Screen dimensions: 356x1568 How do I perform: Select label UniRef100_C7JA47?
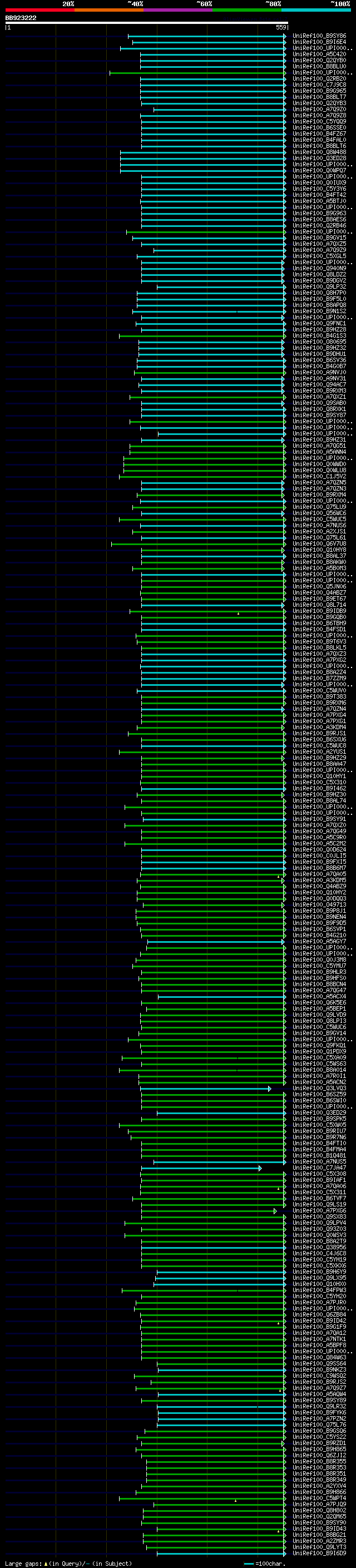(x=319, y=1168)
